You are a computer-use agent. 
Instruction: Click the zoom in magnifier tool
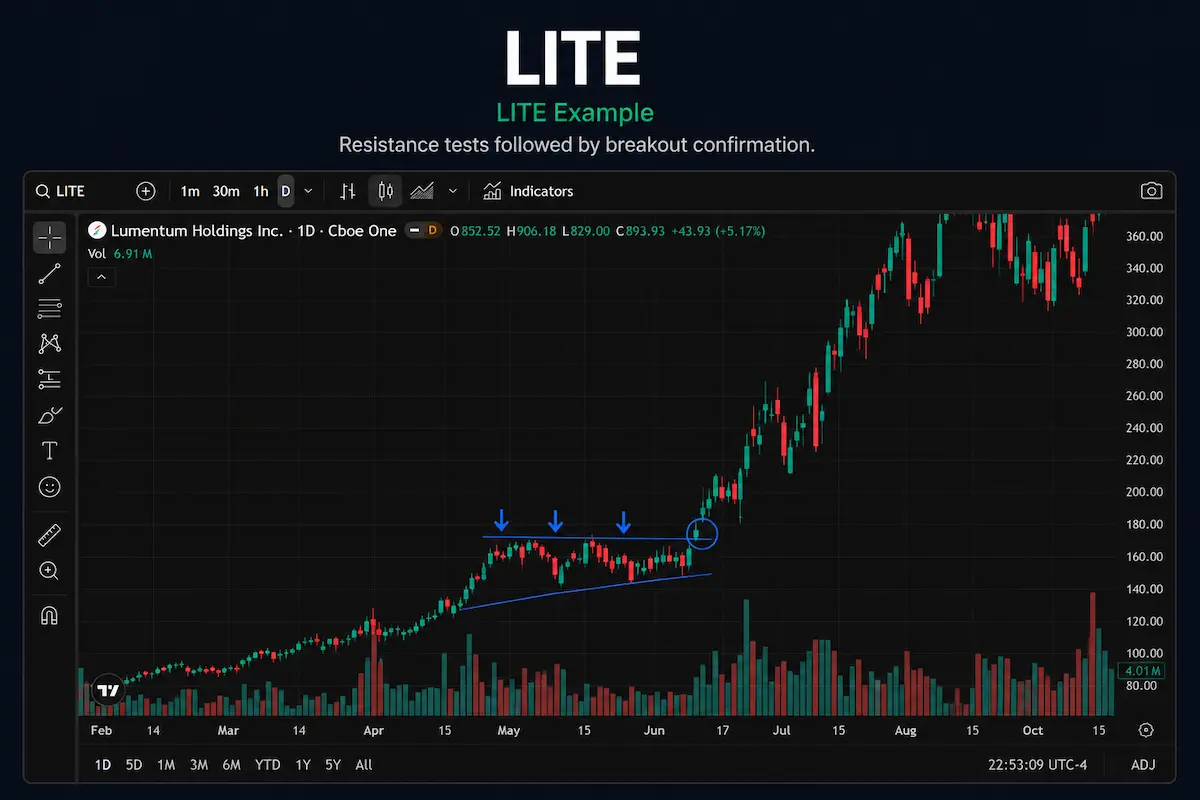pyautogui.click(x=49, y=571)
